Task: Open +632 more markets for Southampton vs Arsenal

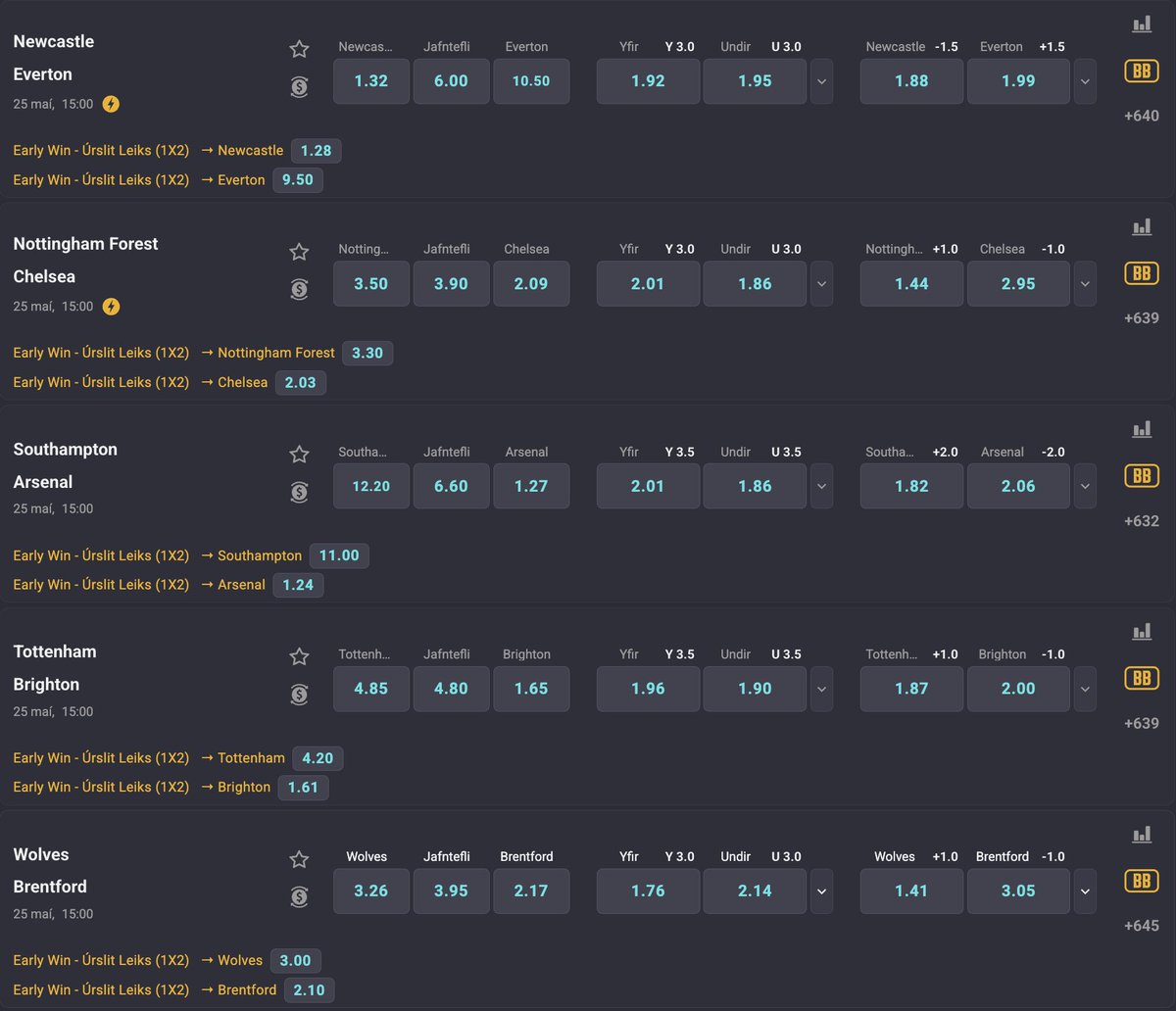Action: [1142, 521]
